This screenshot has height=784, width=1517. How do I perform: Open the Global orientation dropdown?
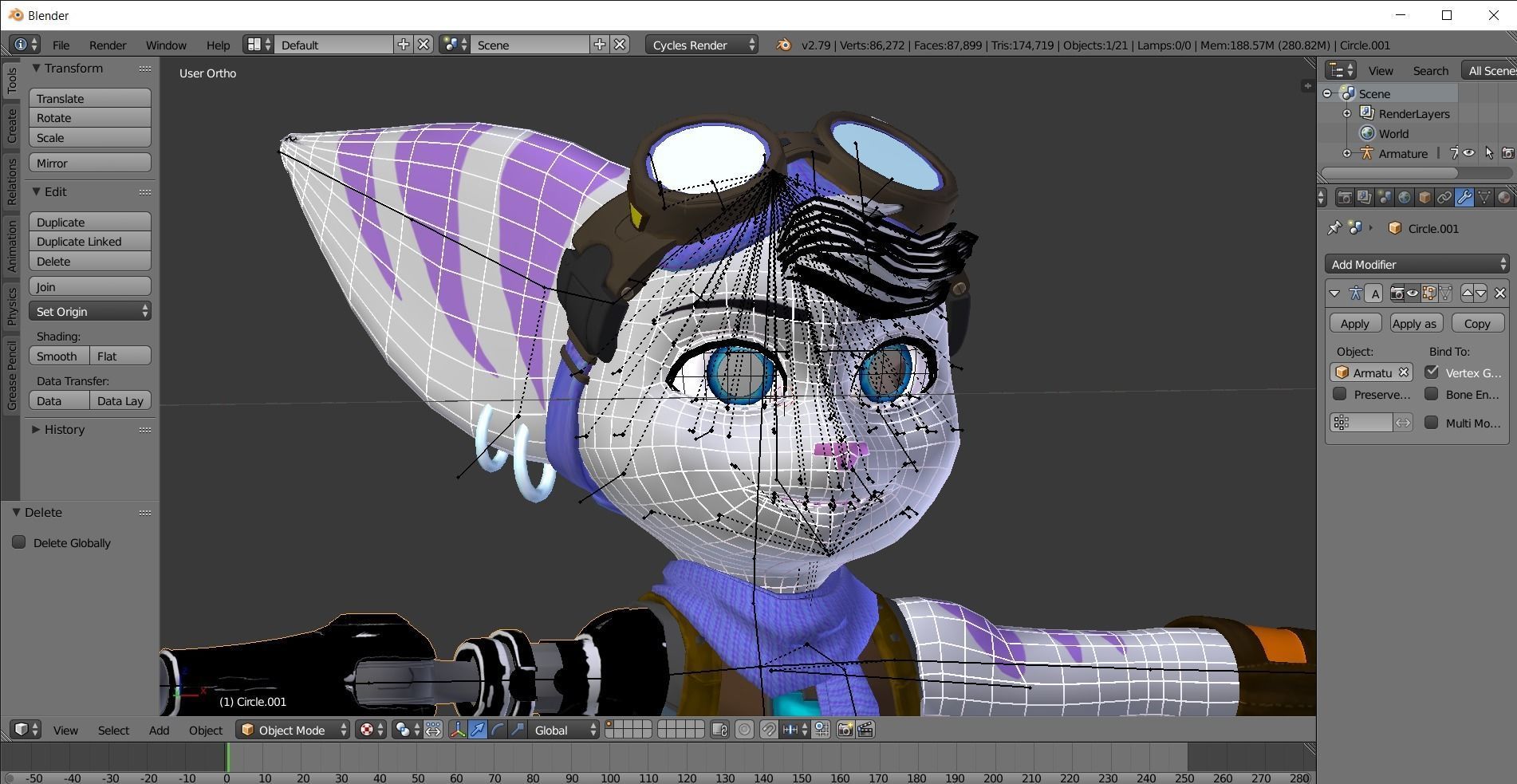click(x=564, y=730)
